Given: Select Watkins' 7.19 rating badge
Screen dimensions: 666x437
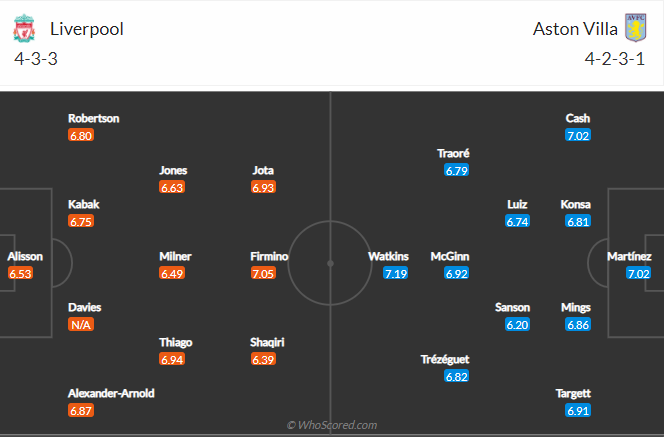Looking at the screenshot, I should (x=396, y=273).
